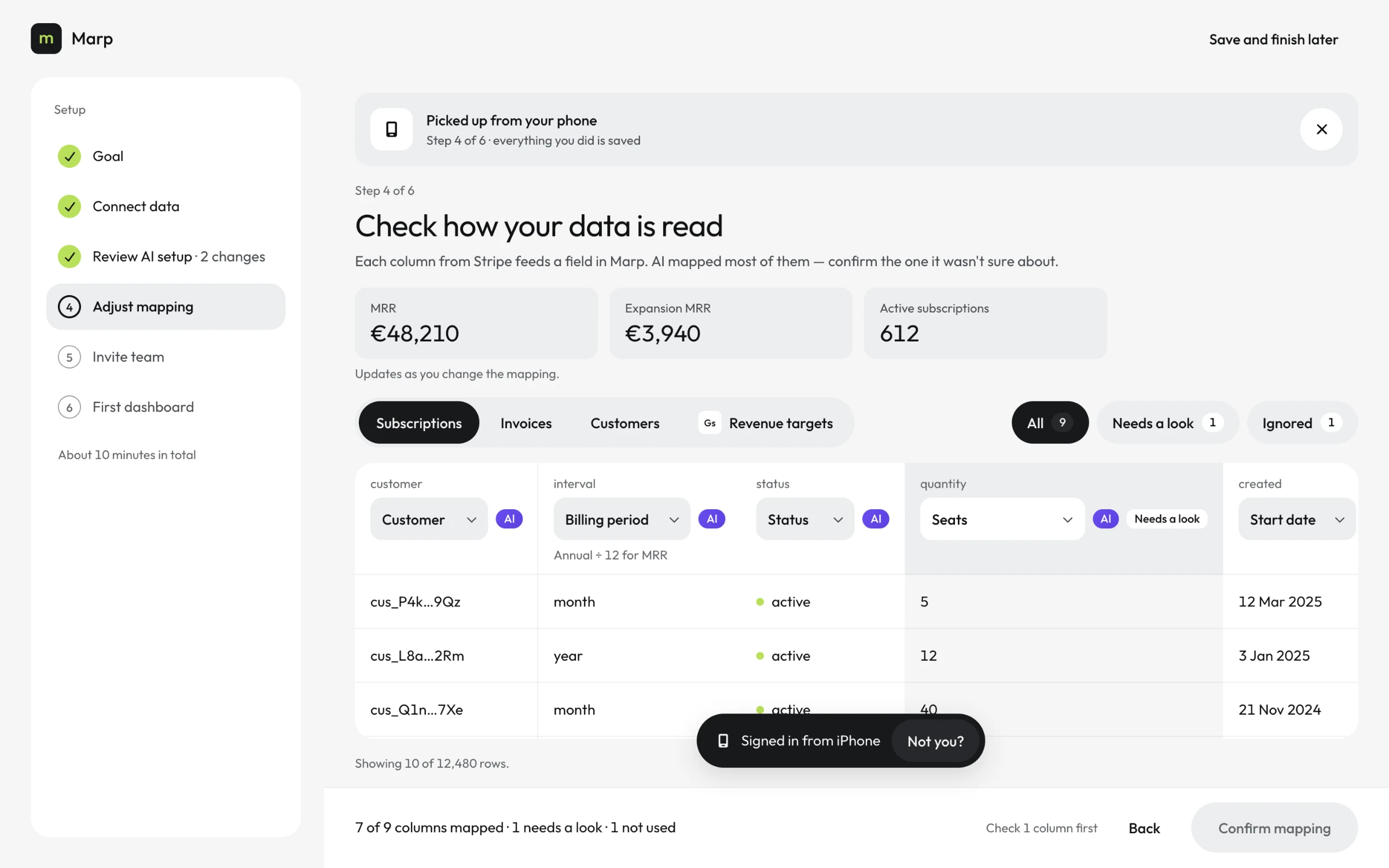1389x868 pixels.
Task: Click the step 4 circle icon
Action: [69, 307]
